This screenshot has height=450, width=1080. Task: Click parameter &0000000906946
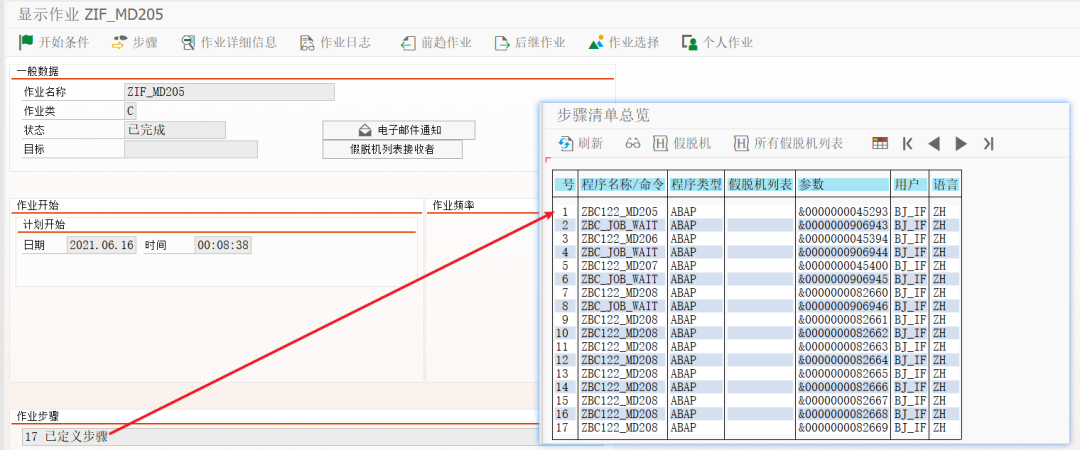pyautogui.click(x=843, y=306)
